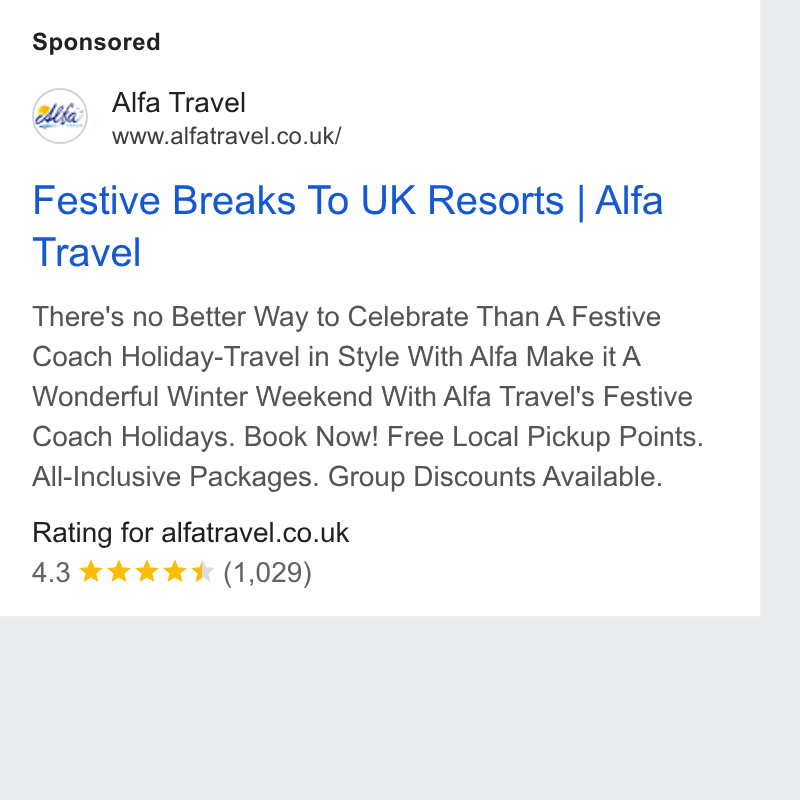800x800 pixels.
Task: Click the Sponsored label
Action: coord(96,42)
